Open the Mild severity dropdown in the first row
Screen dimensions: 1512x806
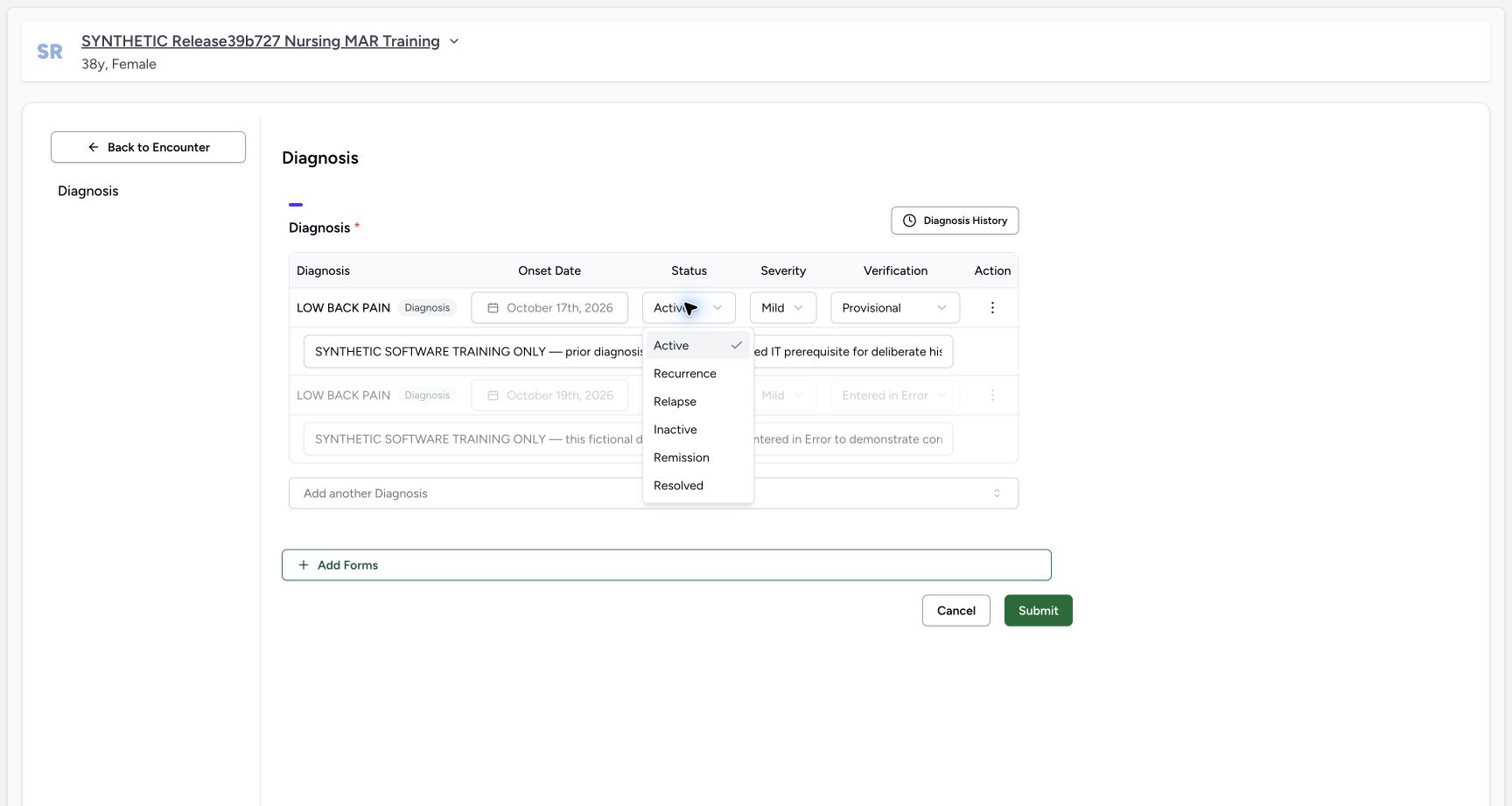click(x=782, y=308)
